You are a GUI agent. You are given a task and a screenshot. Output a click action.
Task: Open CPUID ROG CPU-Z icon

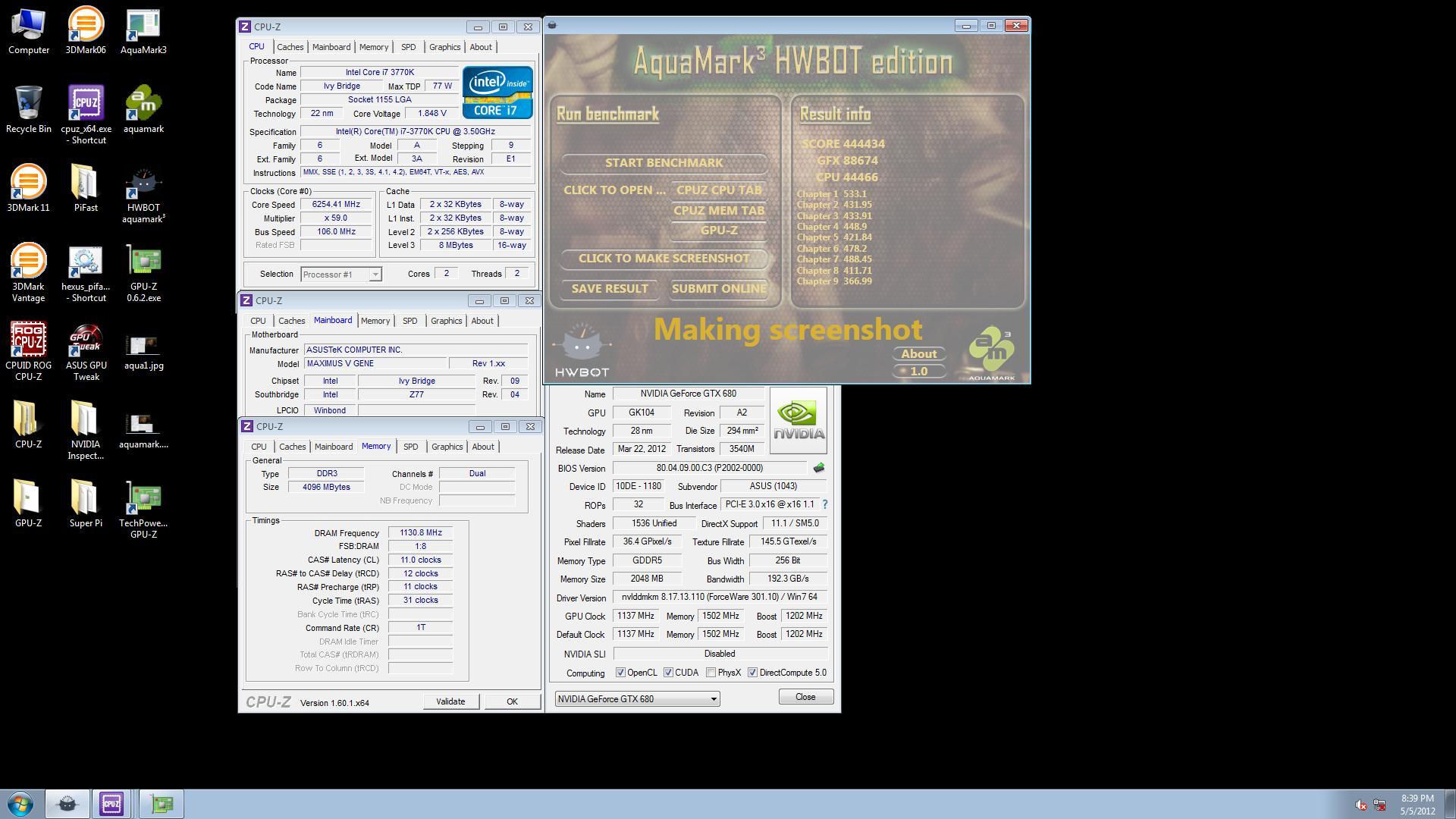pyautogui.click(x=28, y=352)
